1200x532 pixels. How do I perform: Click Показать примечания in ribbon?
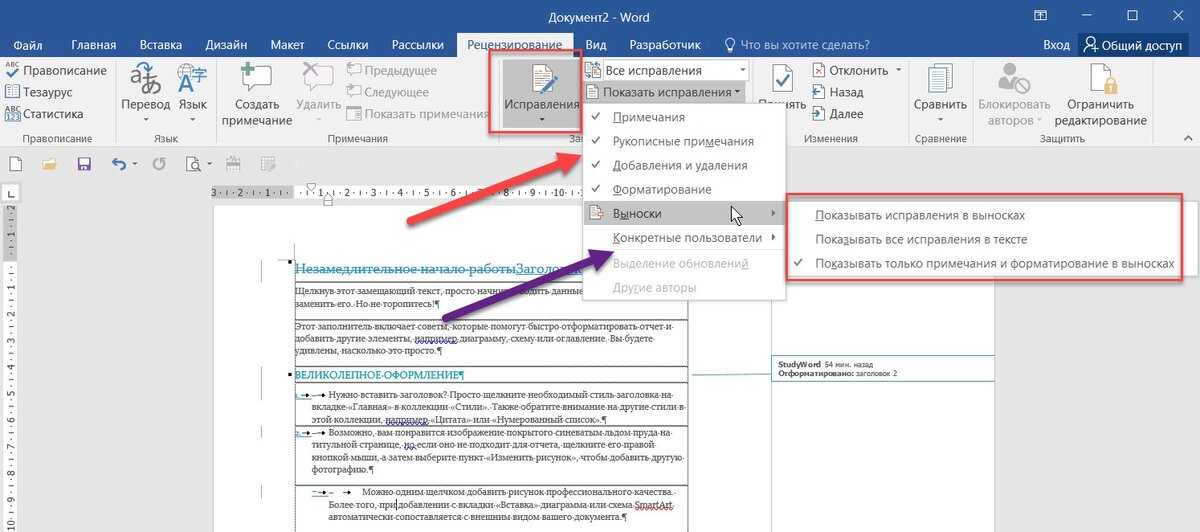click(418, 114)
